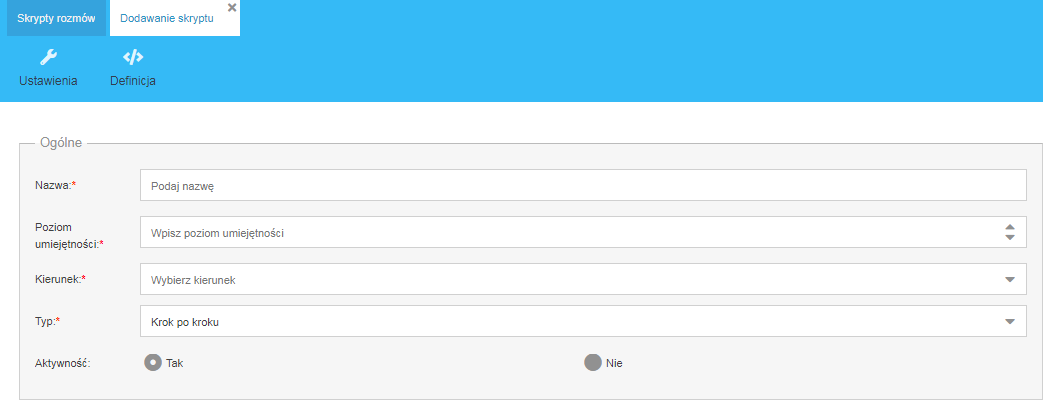Image resolution: width=1043 pixels, height=400 pixels.
Task: Open the Ustawienia wrench icon
Action: point(49,58)
